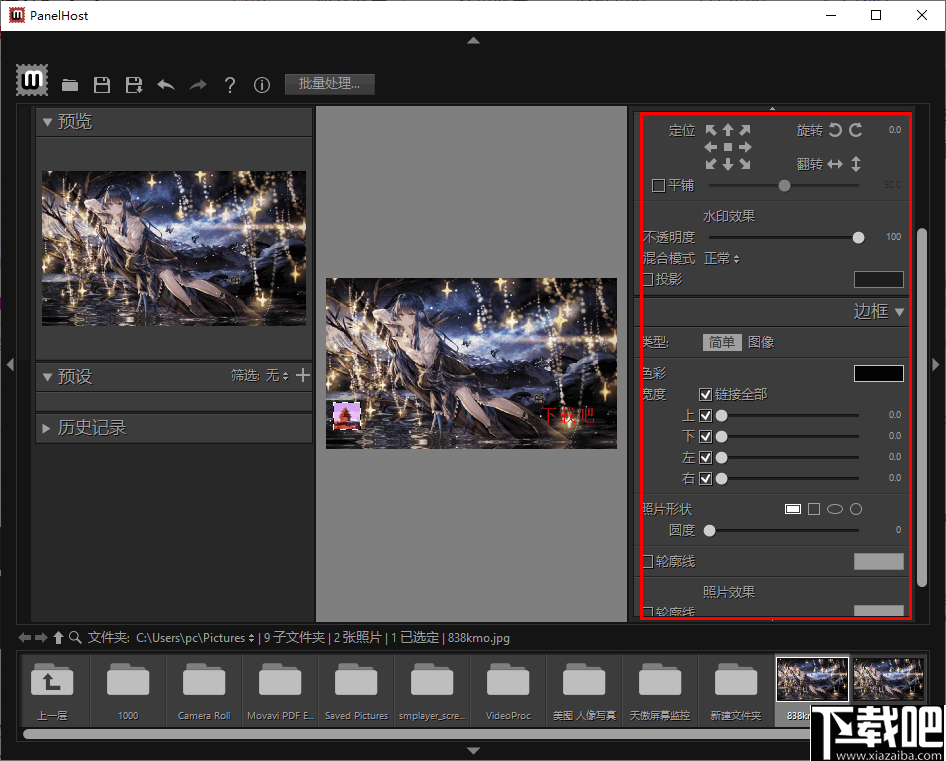Enable the 投影 shadow checkbox
The image size is (946, 761).
point(647,280)
